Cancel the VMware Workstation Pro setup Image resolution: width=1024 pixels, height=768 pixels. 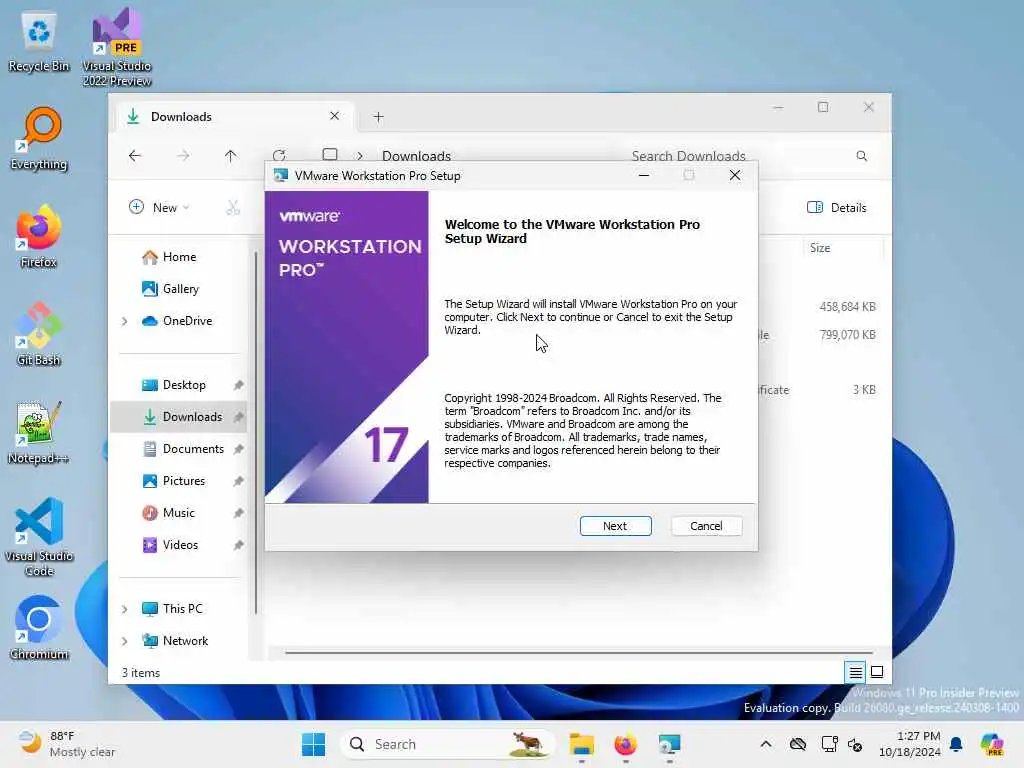point(706,526)
